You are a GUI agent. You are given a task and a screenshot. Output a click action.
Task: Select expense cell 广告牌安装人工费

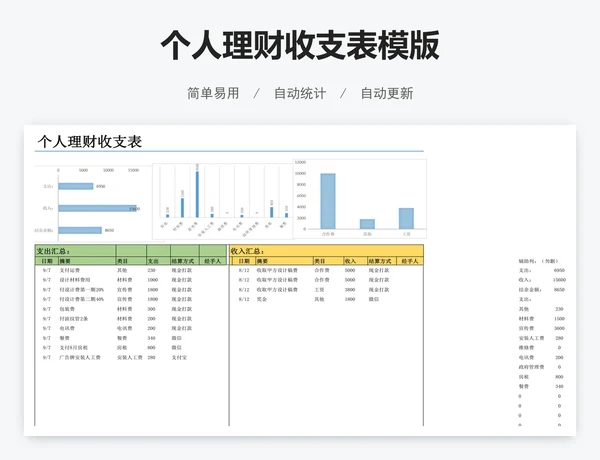tap(80, 357)
